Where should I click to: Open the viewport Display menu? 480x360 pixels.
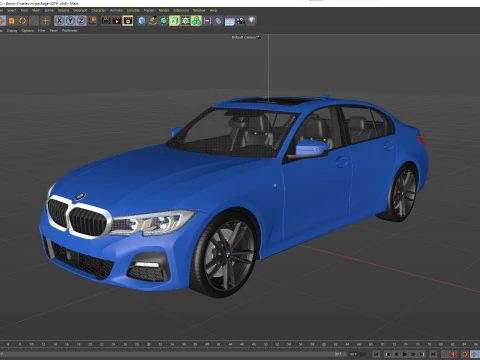12,31
